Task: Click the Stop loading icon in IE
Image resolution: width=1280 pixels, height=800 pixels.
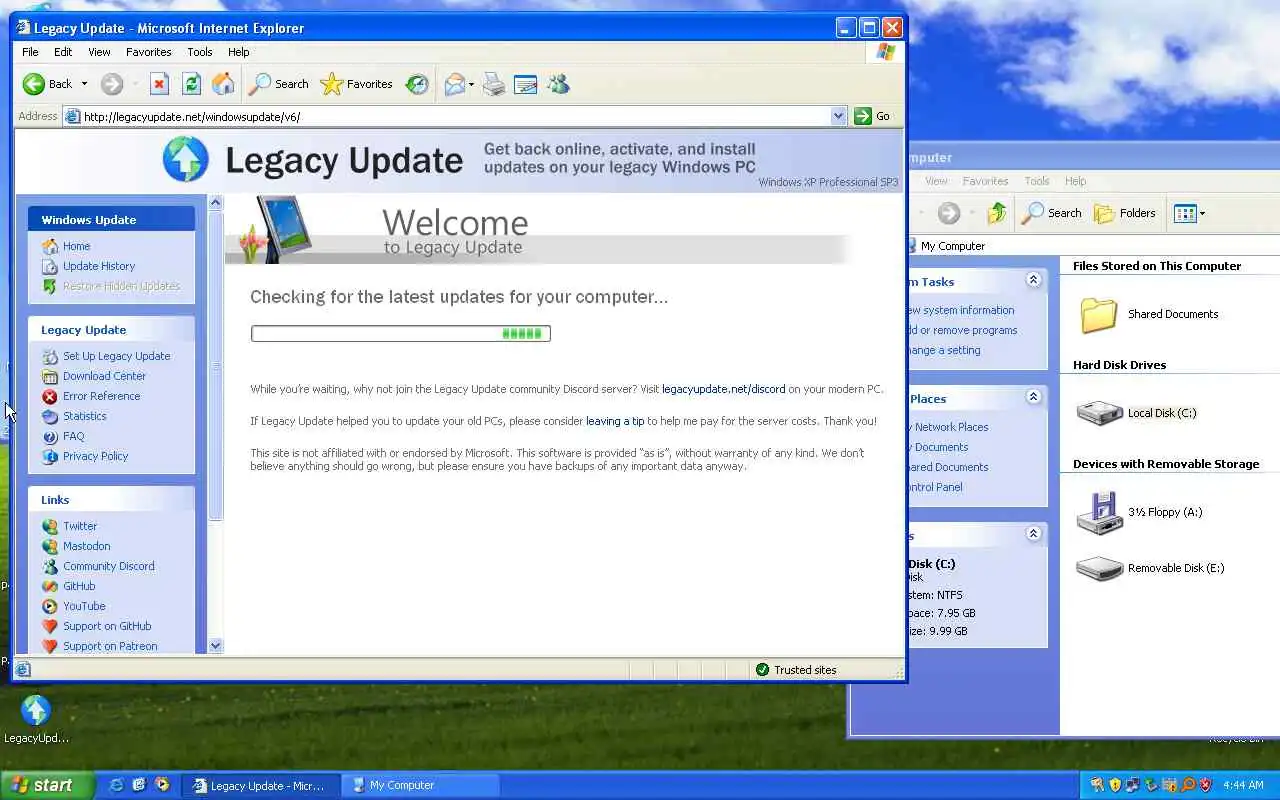Action: [159, 84]
